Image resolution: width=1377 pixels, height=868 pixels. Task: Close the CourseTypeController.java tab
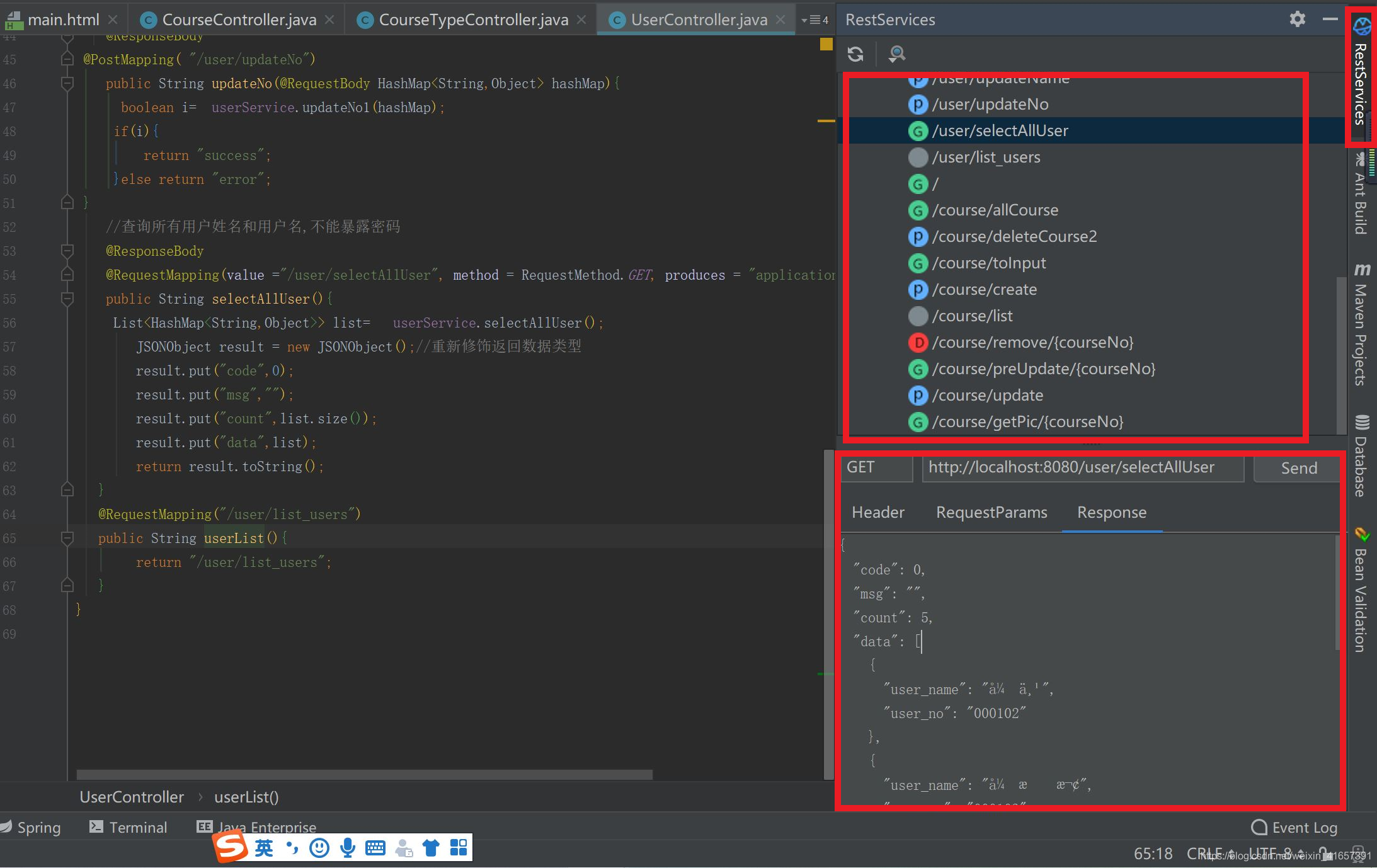coord(581,20)
